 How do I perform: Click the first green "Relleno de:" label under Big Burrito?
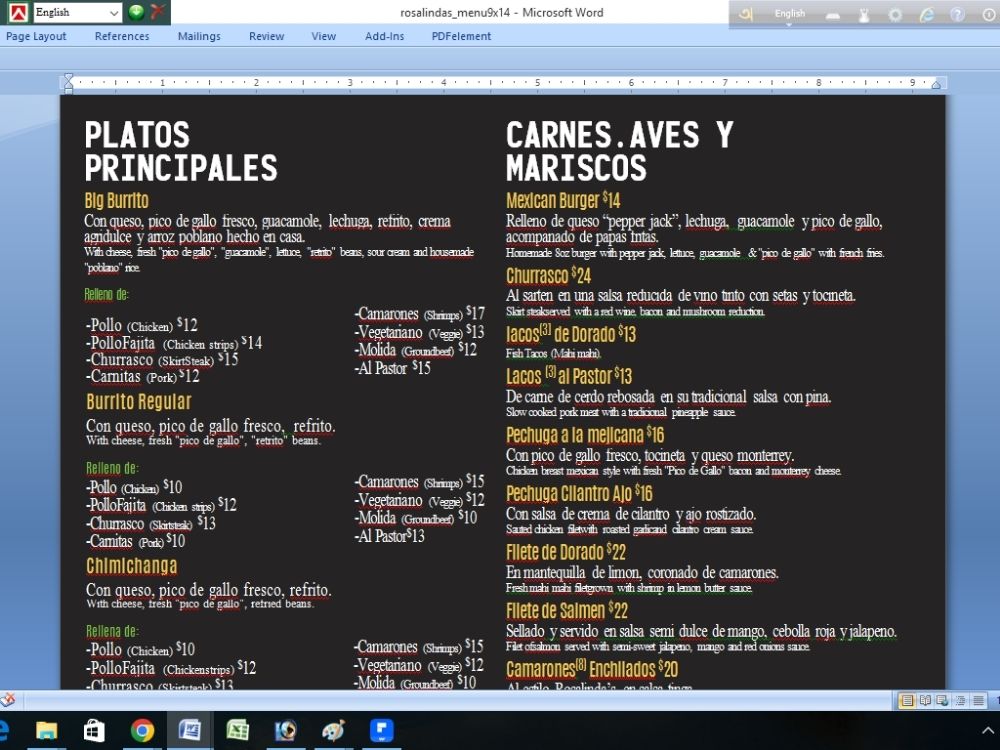tap(107, 295)
